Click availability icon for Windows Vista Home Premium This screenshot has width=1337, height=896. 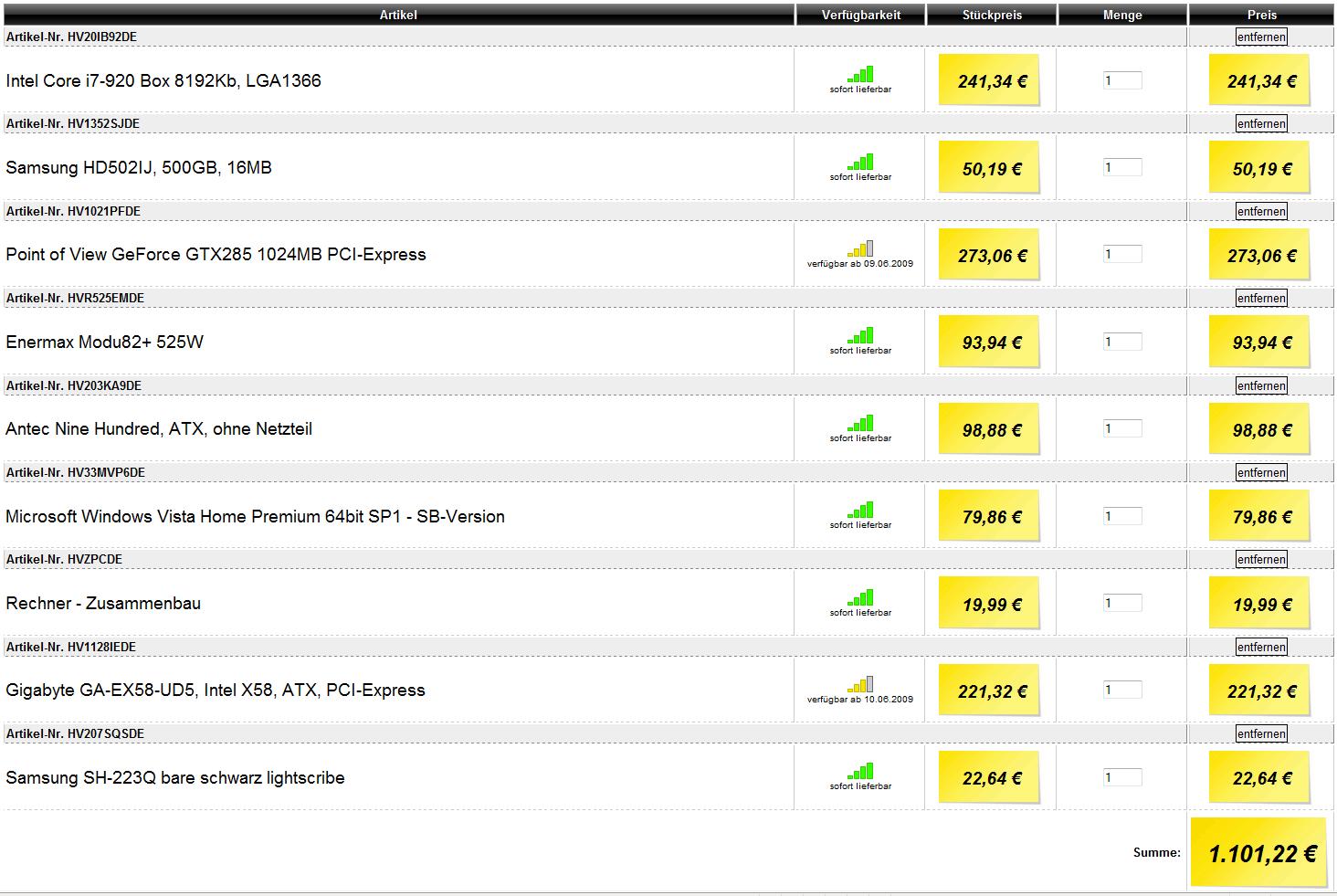point(860,510)
